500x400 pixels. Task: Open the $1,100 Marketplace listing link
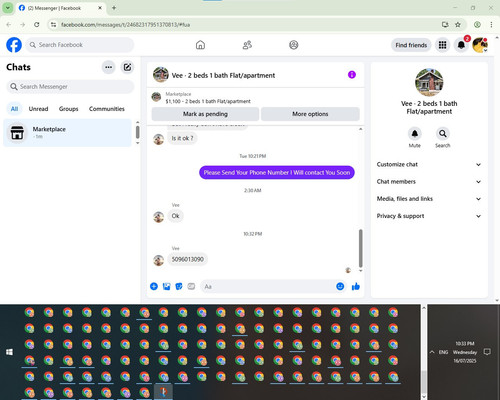point(208,101)
